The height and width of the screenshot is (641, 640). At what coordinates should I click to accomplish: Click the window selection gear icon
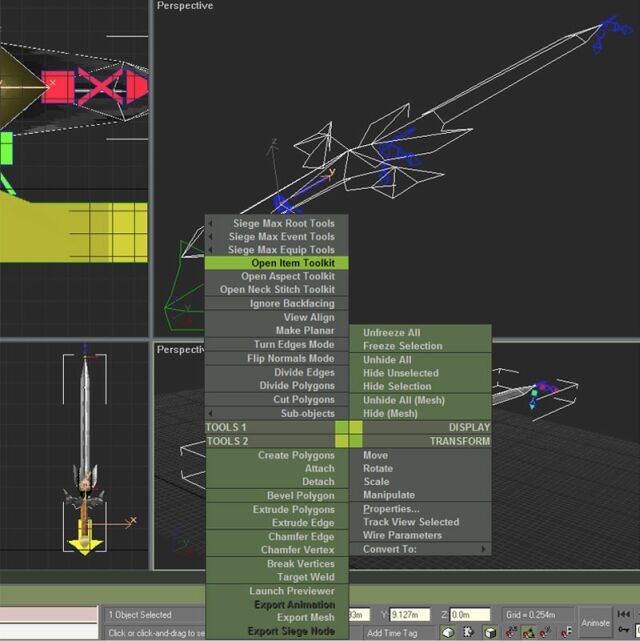[468, 632]
